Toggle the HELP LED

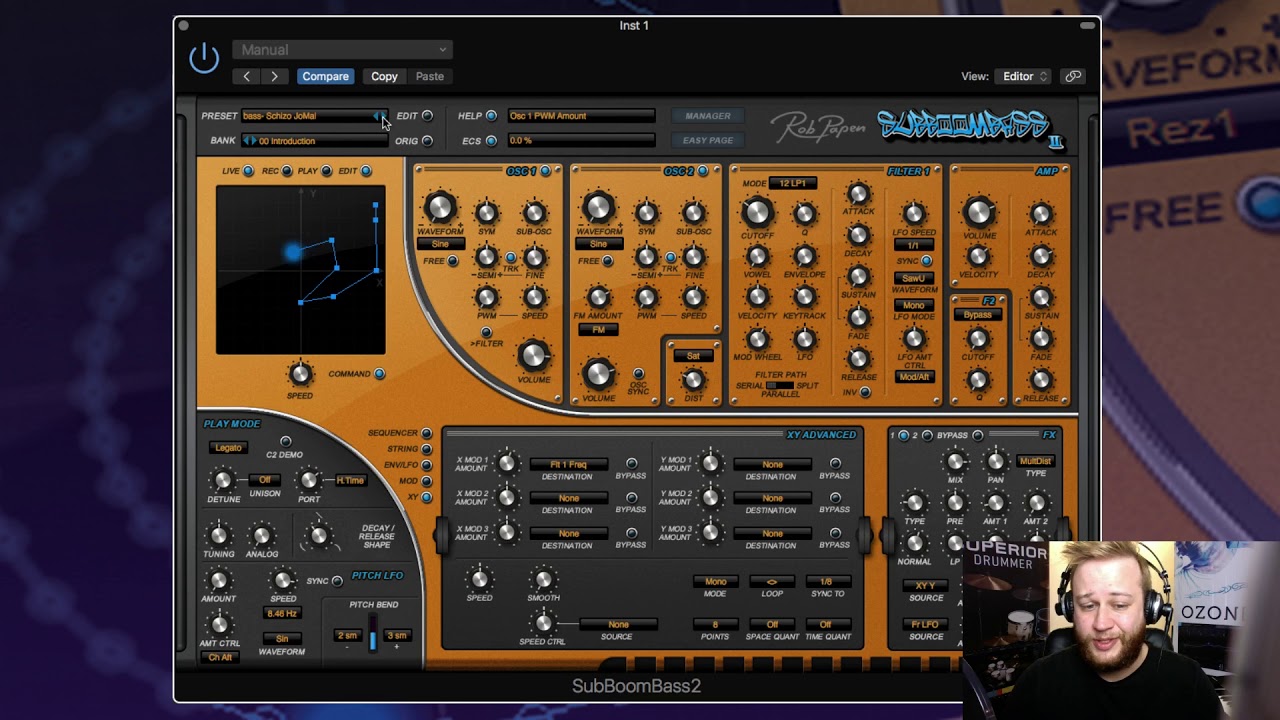[491, 116]
